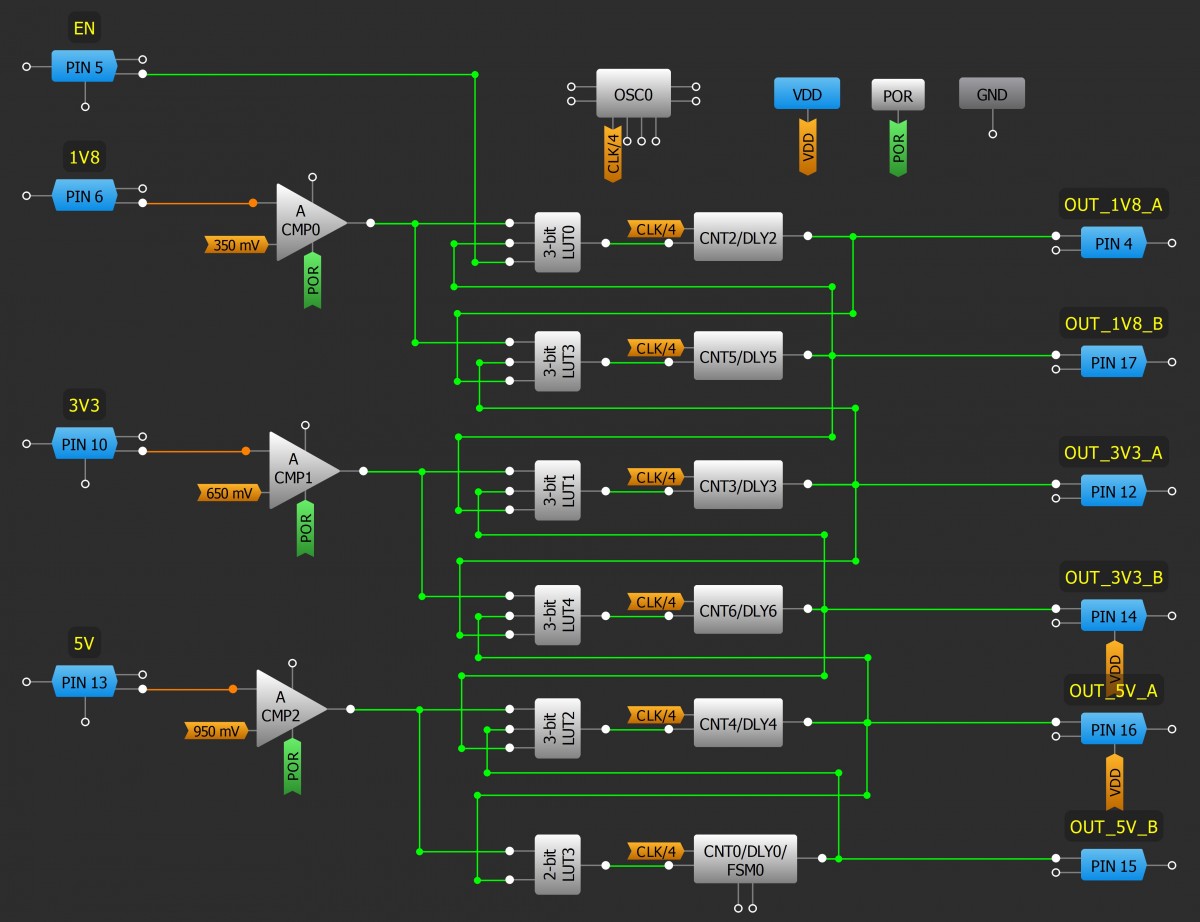Click the 350 mV reference label
Viewport: 1200px width, 922px height.
click(x=236, y=244)
